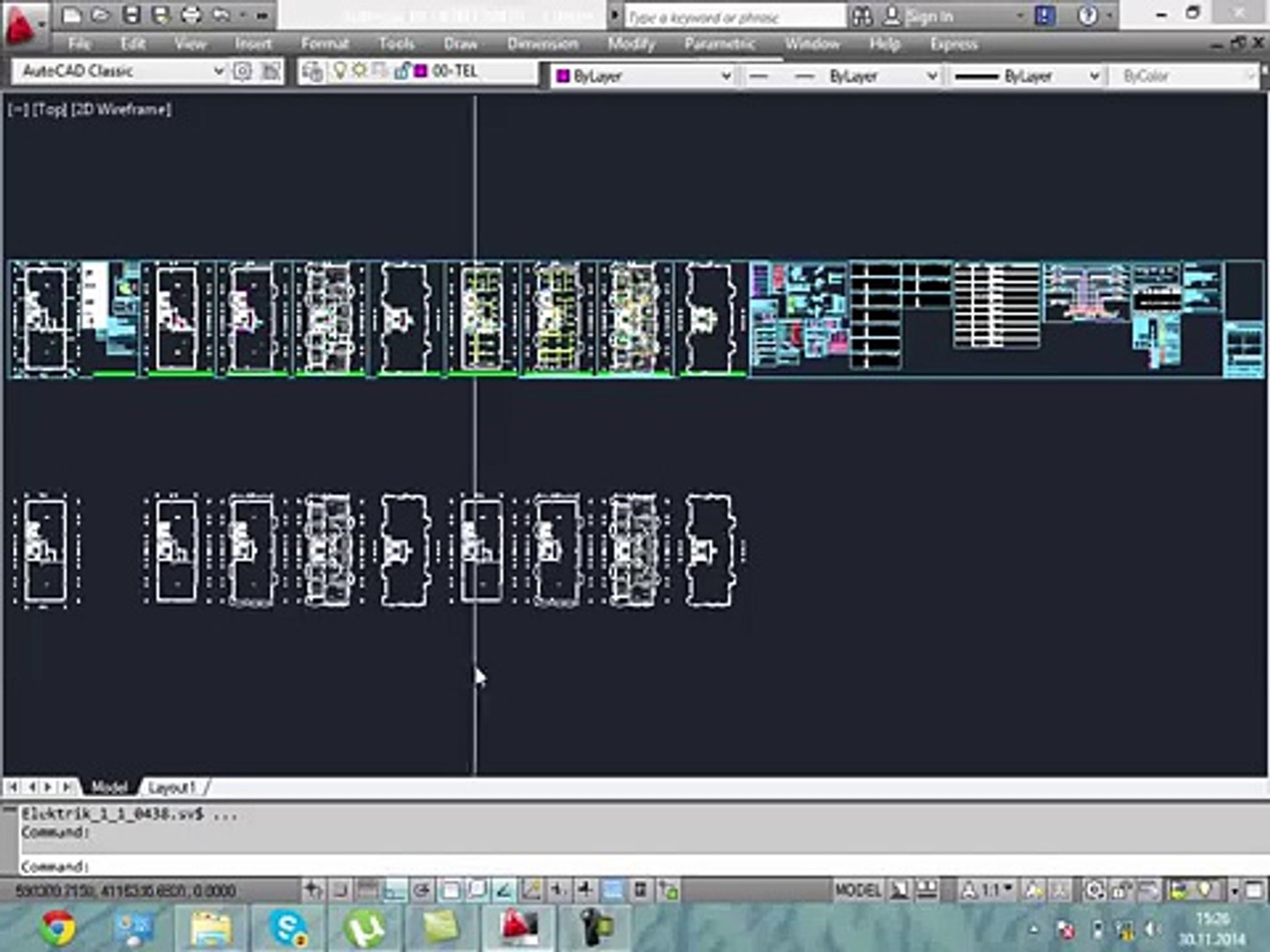Toggle Dynamic Input in status bar
This screenshot has height=952, width=1270.
pyautogui.click(x=558, y=890)
